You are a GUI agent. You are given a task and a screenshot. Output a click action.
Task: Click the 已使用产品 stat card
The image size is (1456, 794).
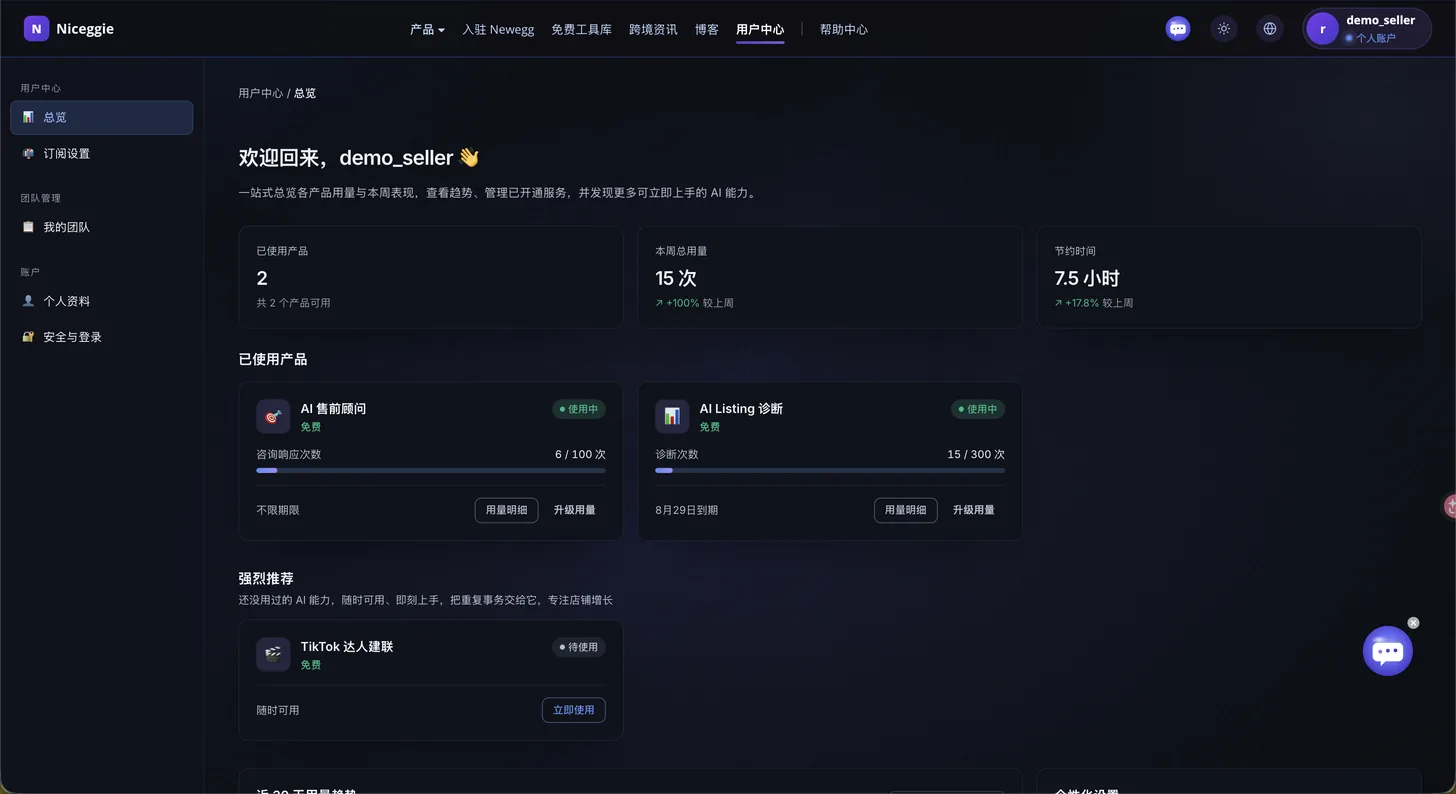coord(431,277)
